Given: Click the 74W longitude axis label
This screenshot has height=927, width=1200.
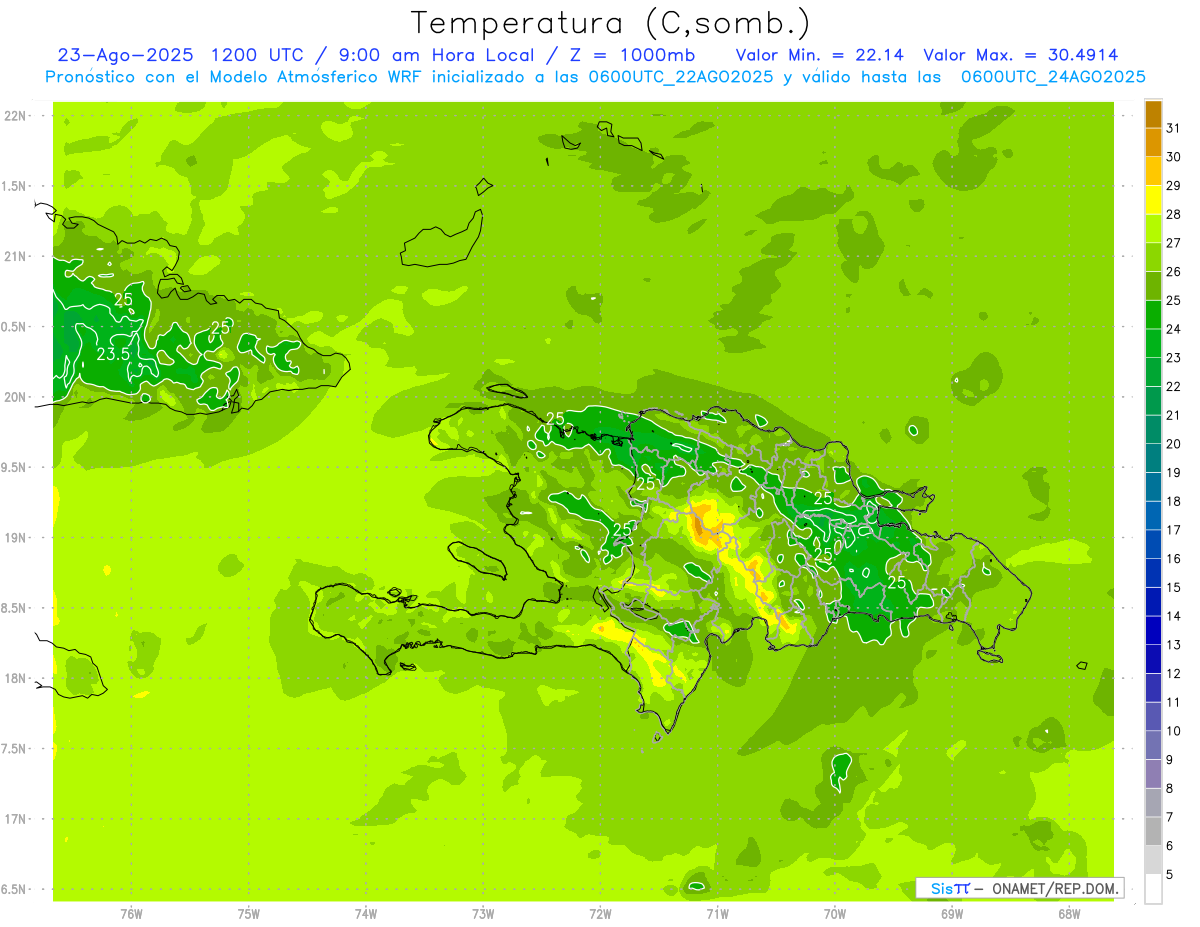Looking at the screenshot, I should coord(366,914).
